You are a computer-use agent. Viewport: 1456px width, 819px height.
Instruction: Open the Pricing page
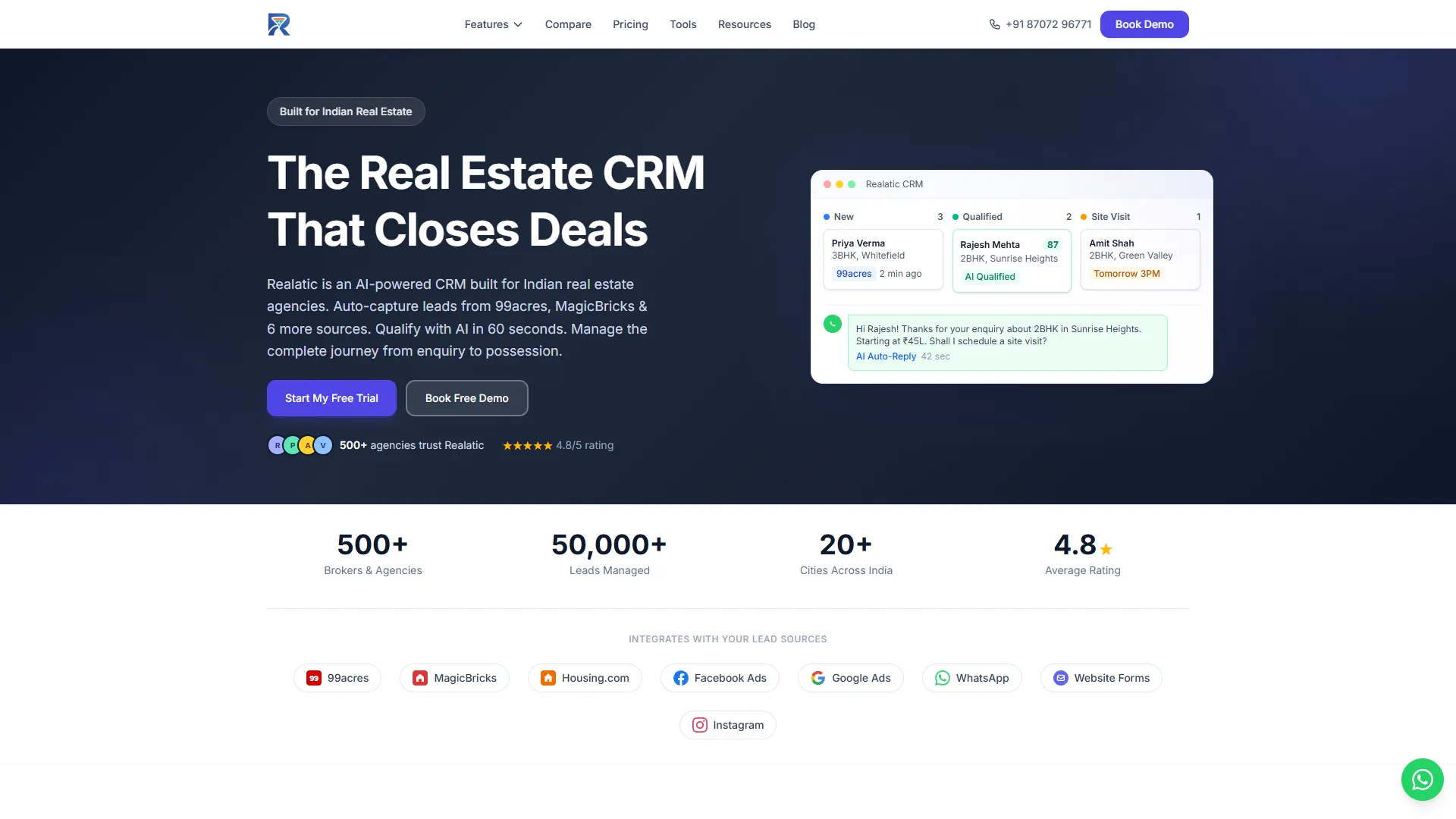tap(630, 24)
